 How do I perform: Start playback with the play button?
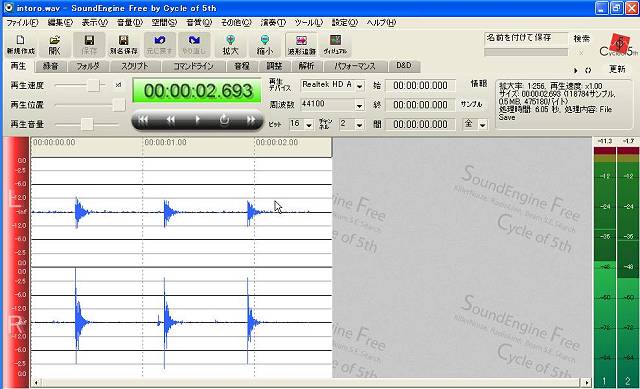click(198, 120)
